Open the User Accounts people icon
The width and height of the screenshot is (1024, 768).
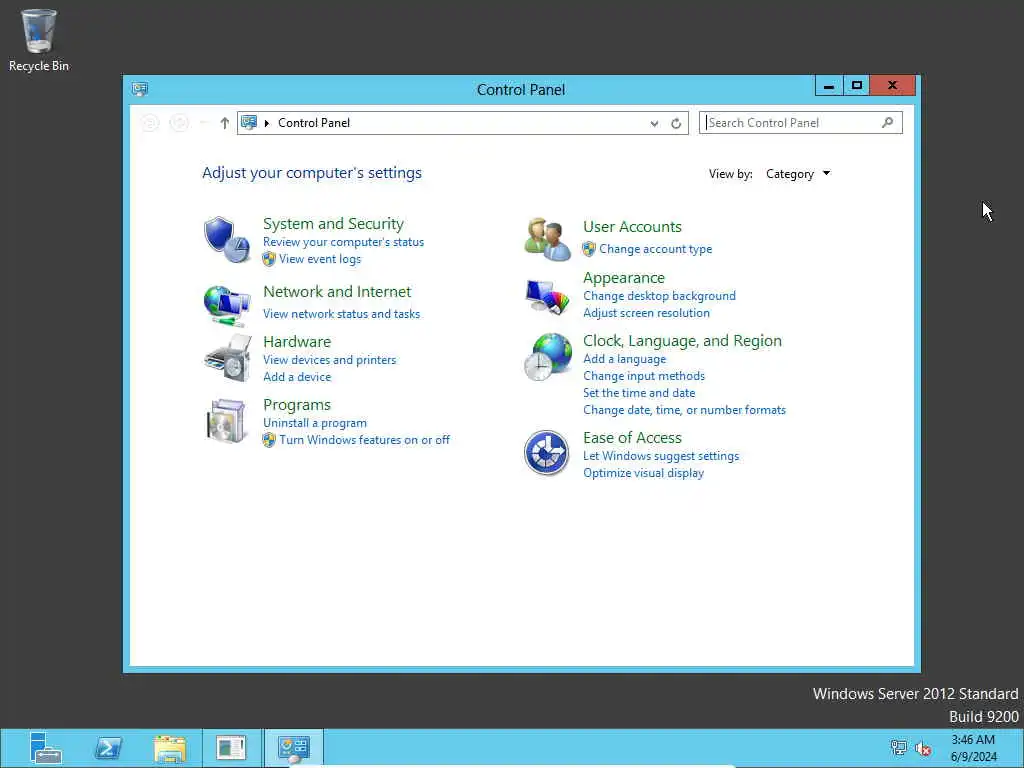[547, 239]
